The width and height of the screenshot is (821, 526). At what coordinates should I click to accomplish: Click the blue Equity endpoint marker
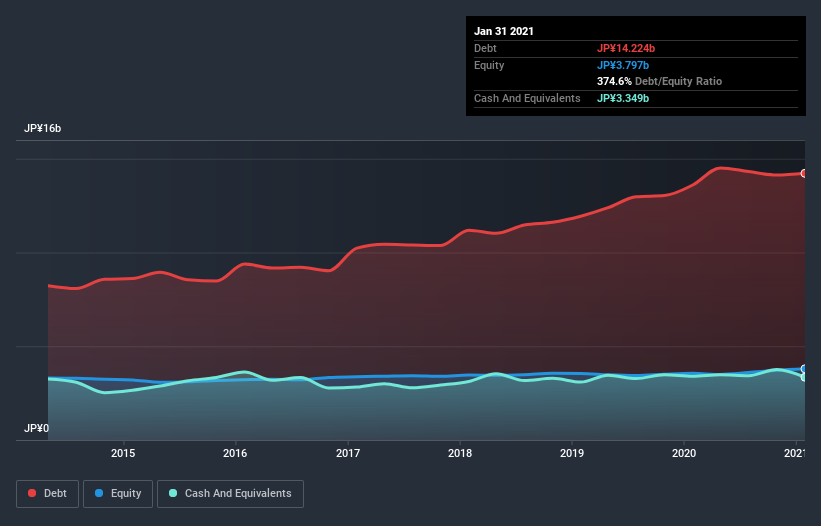click(x=804, y=368)
